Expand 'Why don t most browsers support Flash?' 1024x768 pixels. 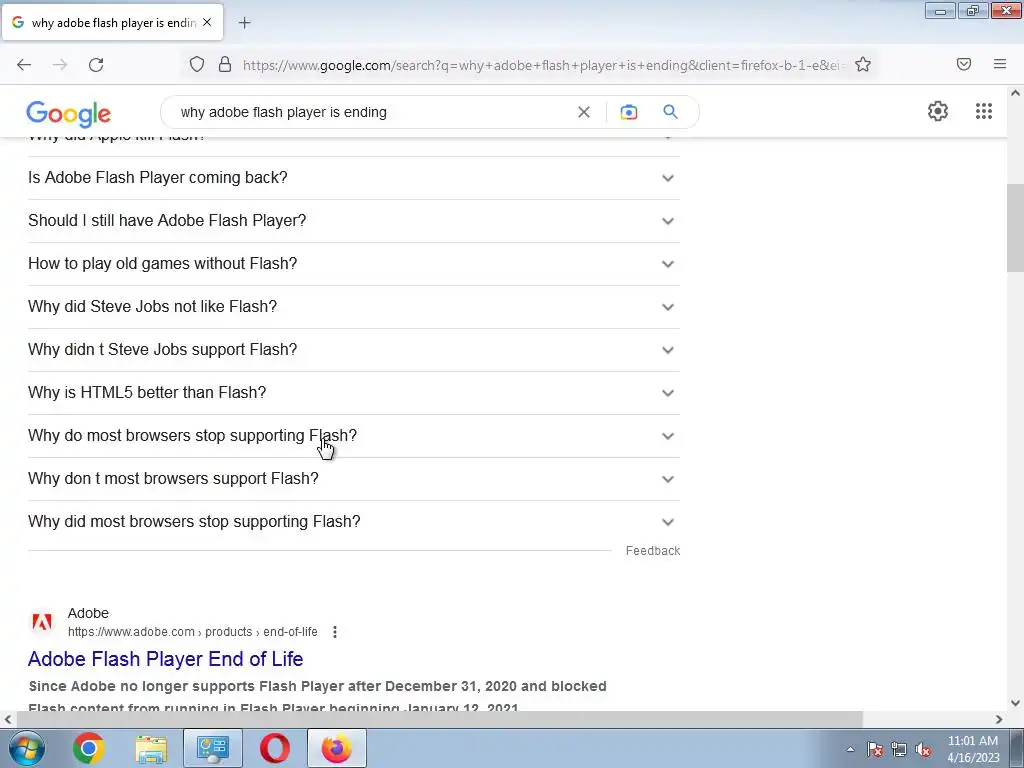(x=353, y=479)
